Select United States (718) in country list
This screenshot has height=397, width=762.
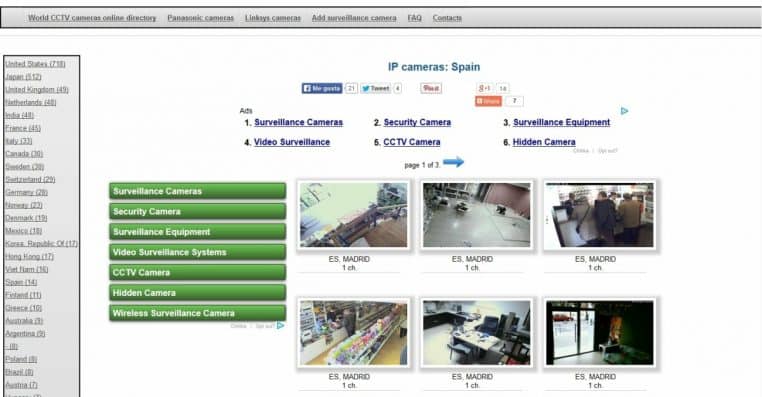pos(35,64)
